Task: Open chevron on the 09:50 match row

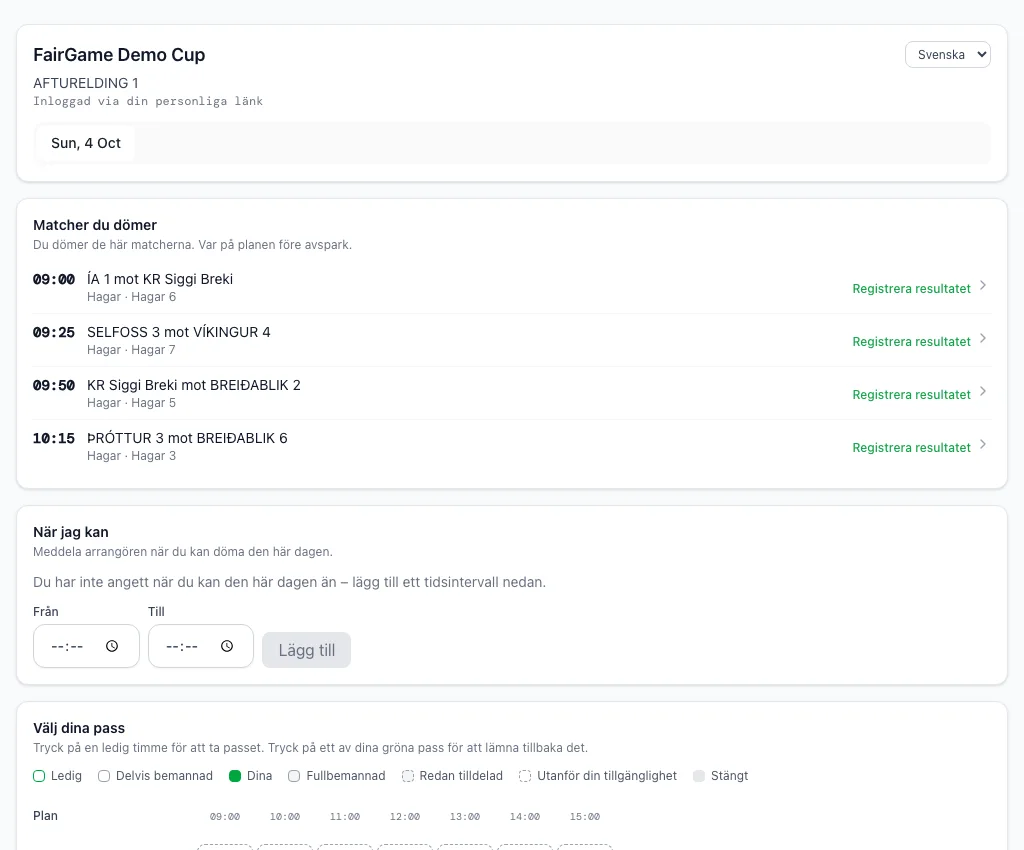Action: pyautogui.click(x=983, y=391)
